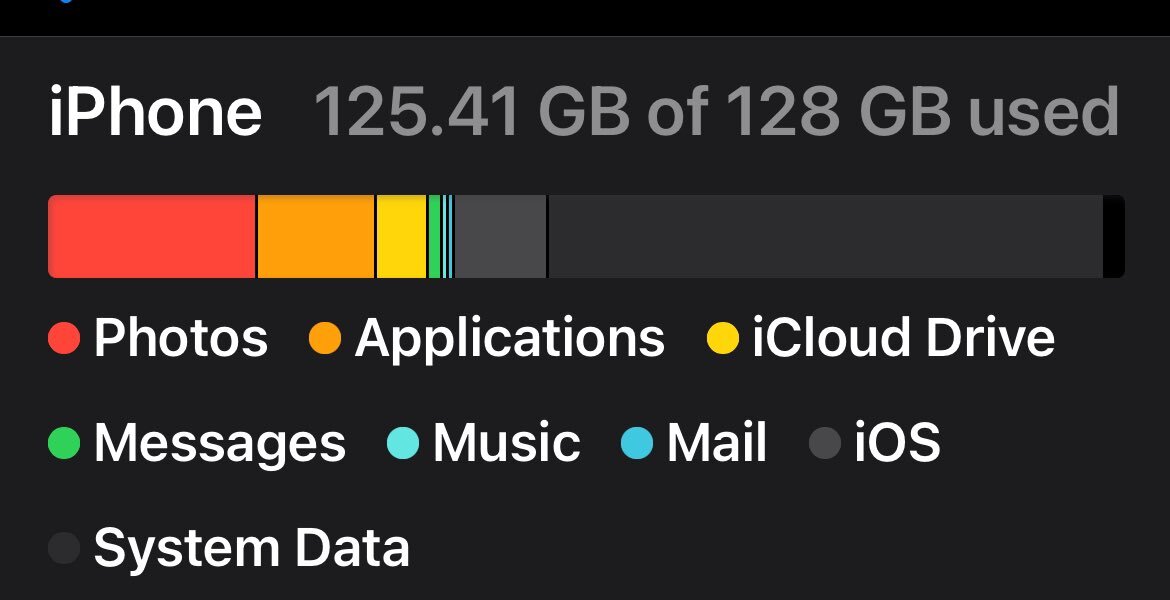This screenshot has width=1170, height=600.
Task: Tap the wide System Data bar segment
Action: [x=825, y=237]
